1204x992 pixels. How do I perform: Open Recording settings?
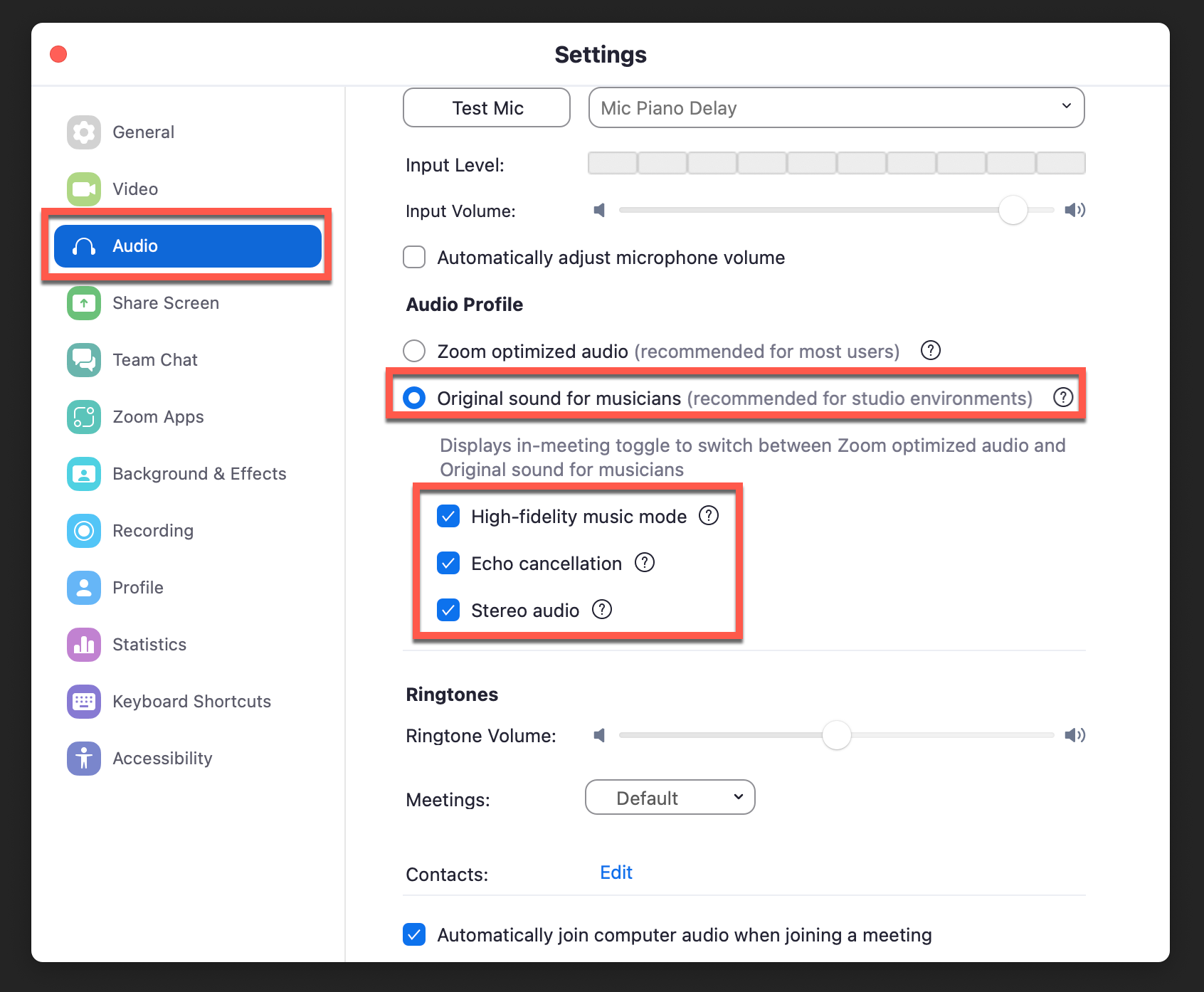click(x=188, y=531)
